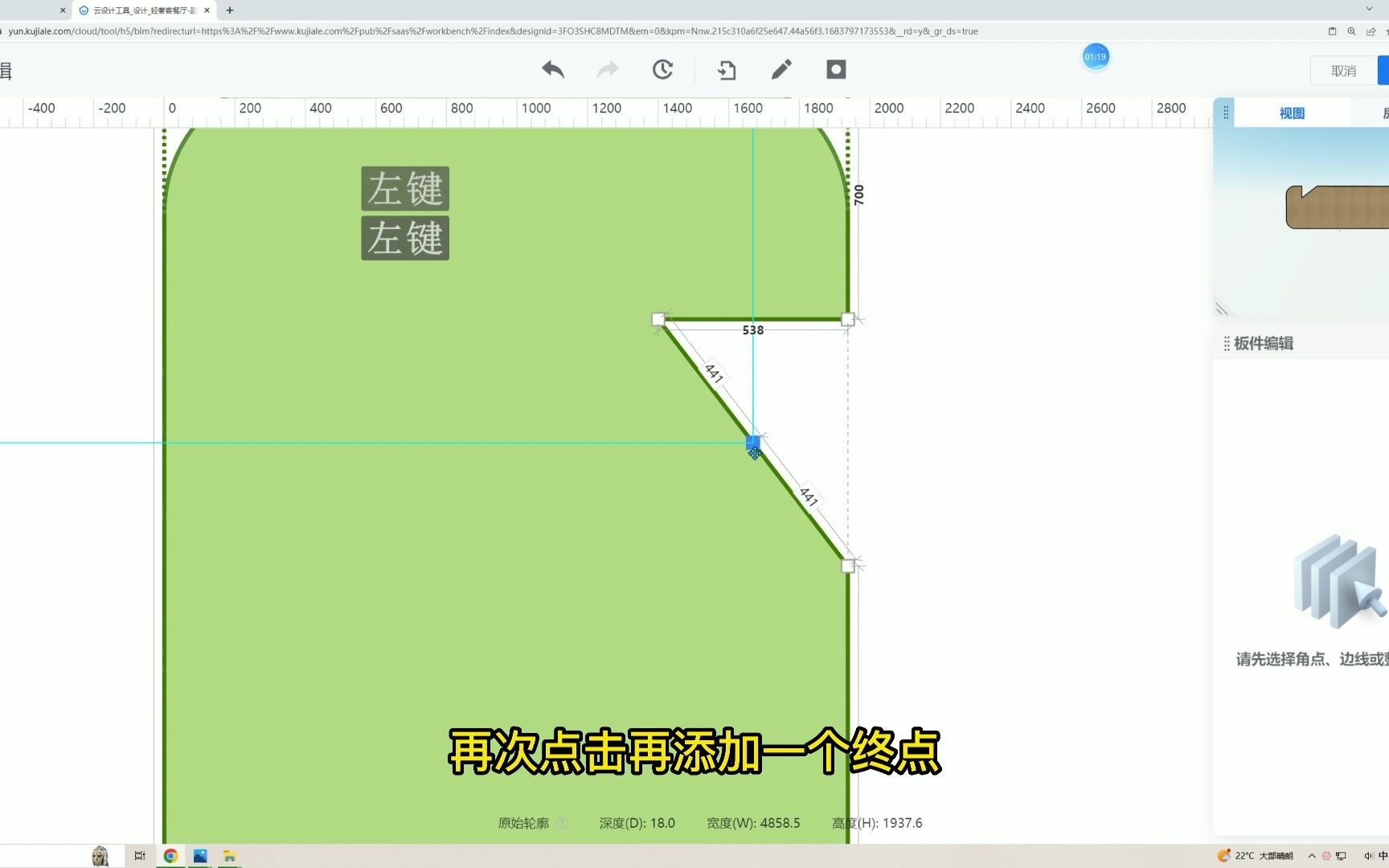Select the pencil draw tool
1389x868 pixels.
click(781, 70)
